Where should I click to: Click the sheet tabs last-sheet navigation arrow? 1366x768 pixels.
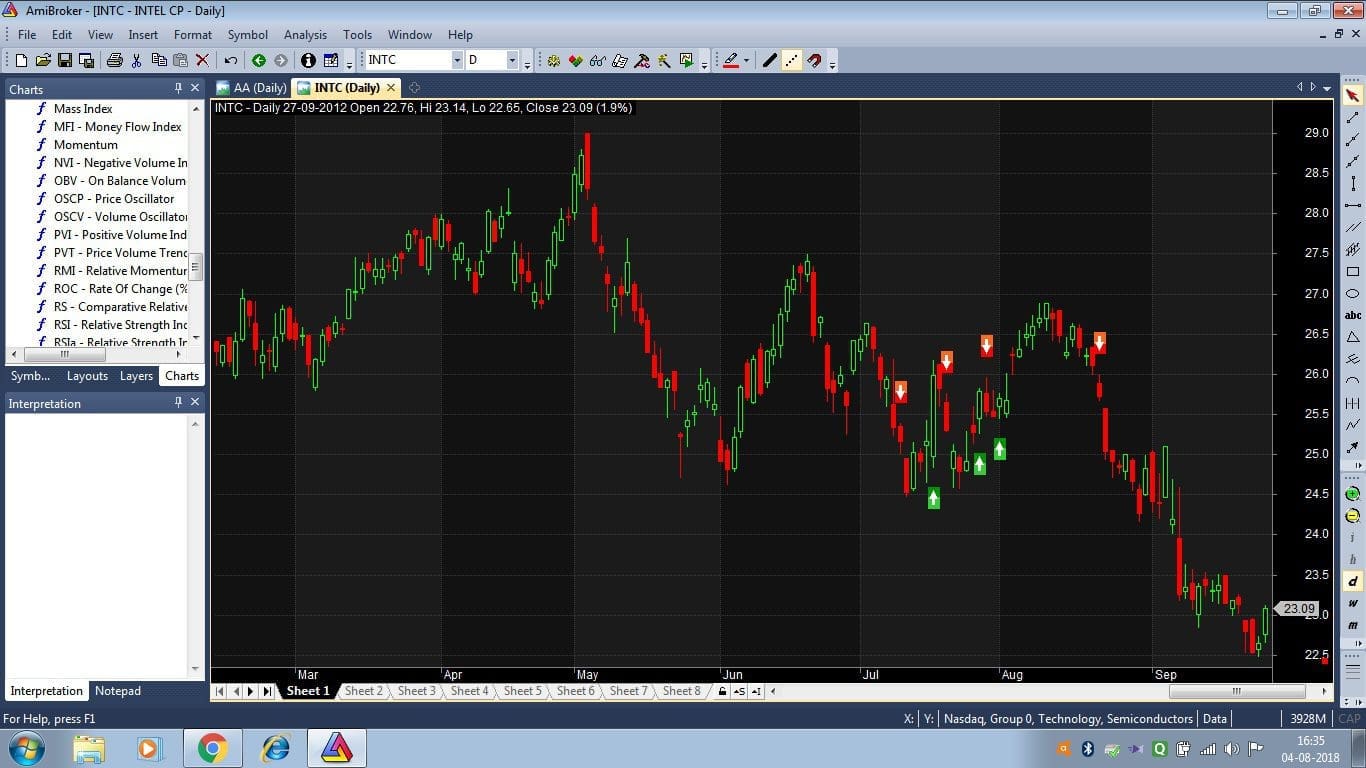coord(267,691)
